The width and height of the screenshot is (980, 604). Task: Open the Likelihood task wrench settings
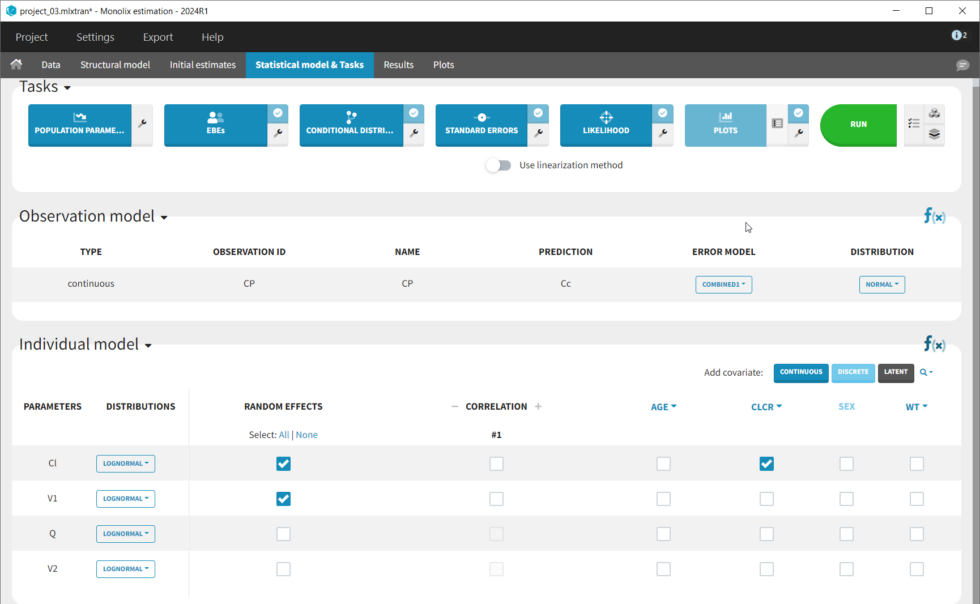click(662, 132)
